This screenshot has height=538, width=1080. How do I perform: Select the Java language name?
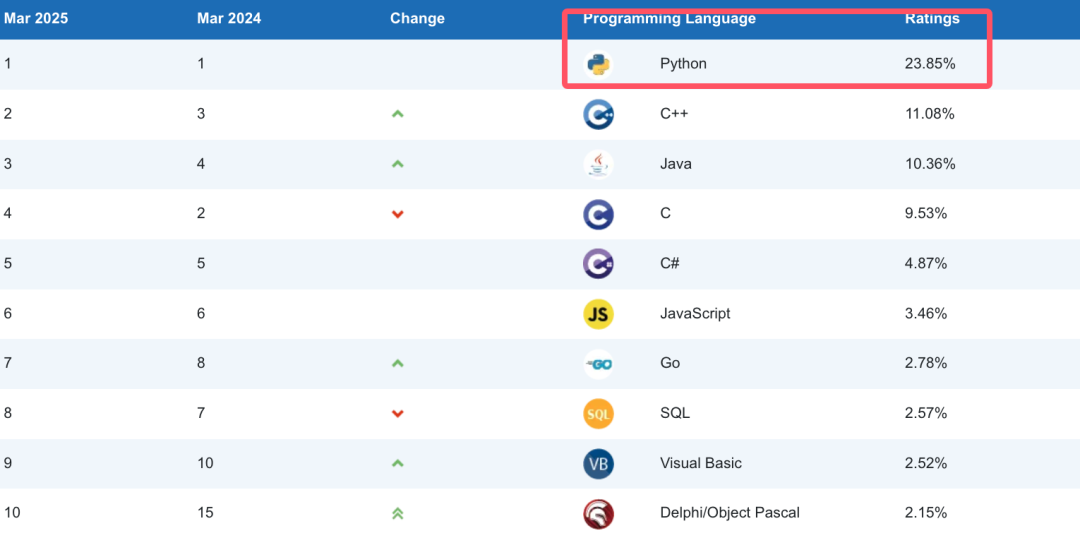(676, 164)
